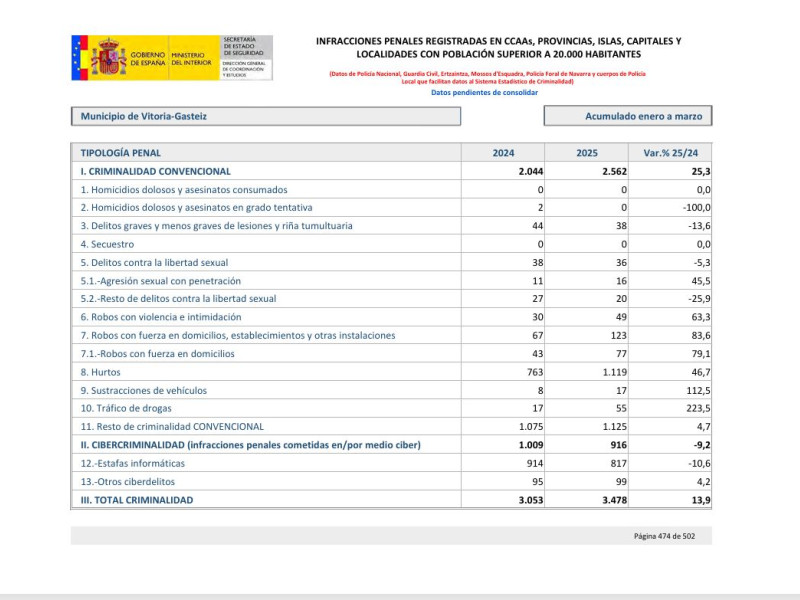
Task: Click the 112,5 variation for sustracciones de vehículos
Action: click(x=698, y=391)
